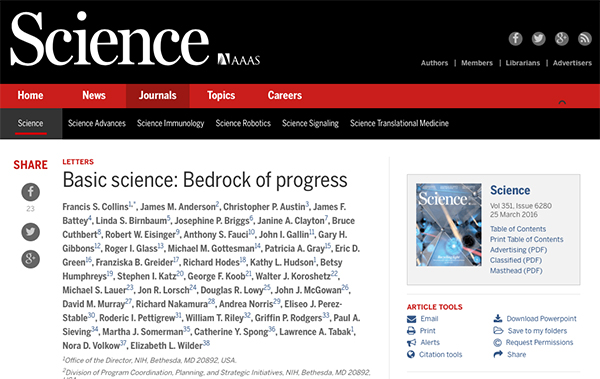The height and width of the screenshot is (379, 600).
Task: Collapse the header using the chevron arrow
Action: tap(562, 102)
